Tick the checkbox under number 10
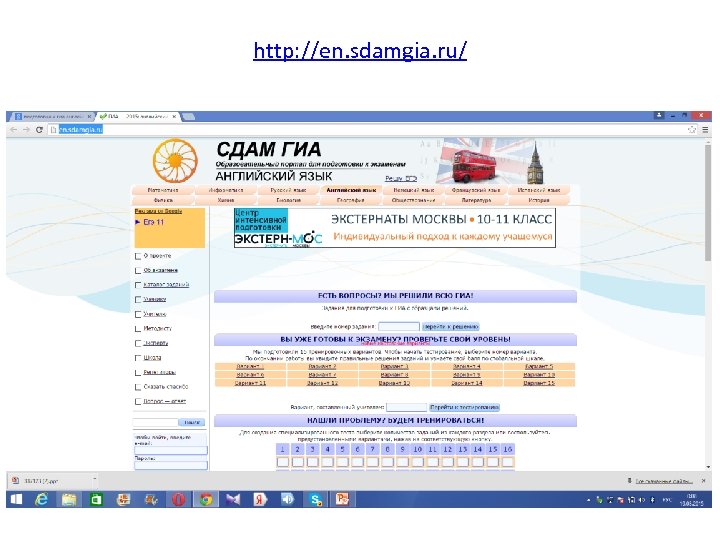The height and width of the screenshot is (540, 720). 418,461
